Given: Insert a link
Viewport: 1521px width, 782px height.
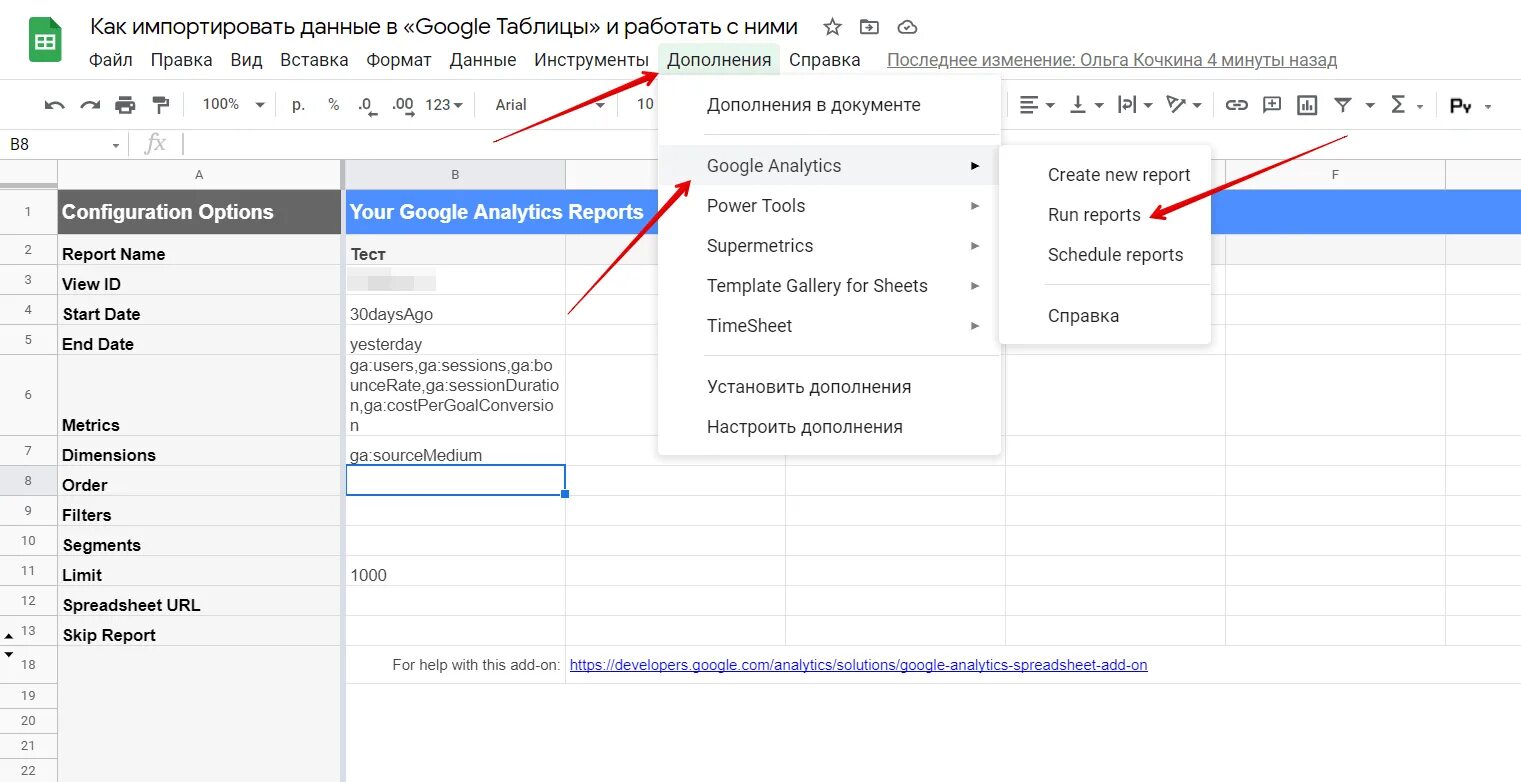Looking at the screenshot, I should (x=1237, y=105).
